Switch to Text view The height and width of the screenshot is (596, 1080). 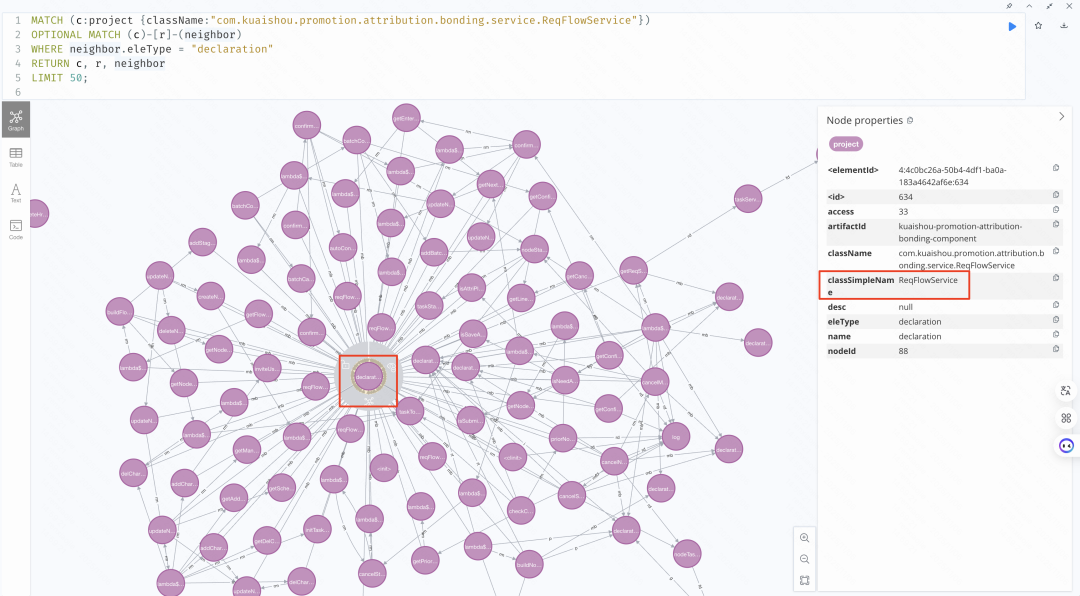pyautogui.click(x=16, y=192)
